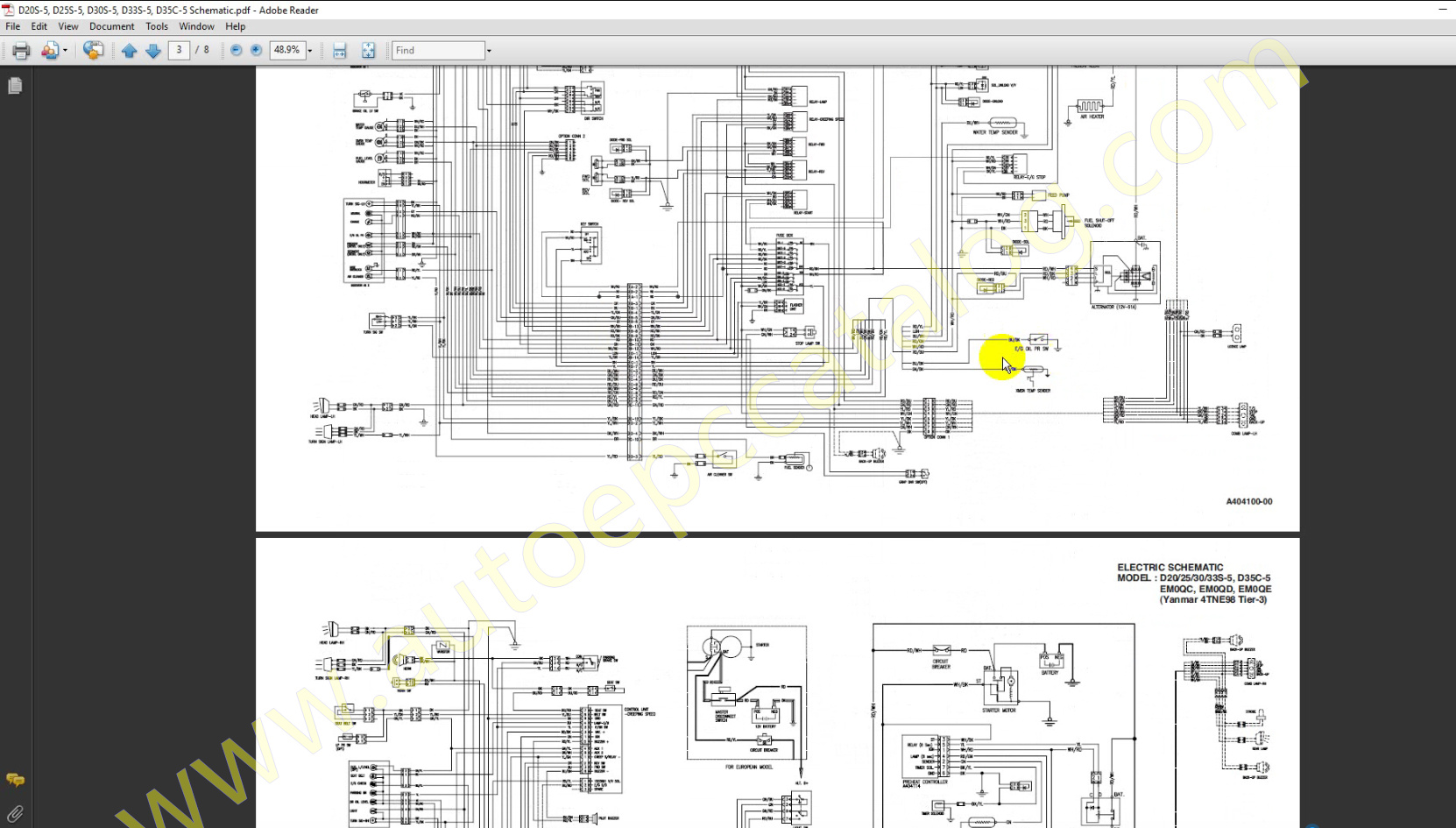Expand the zoom percentage dropdown
Image resolution: width=1456 pixels, height=828 pixels.
[x=310, y=51]
